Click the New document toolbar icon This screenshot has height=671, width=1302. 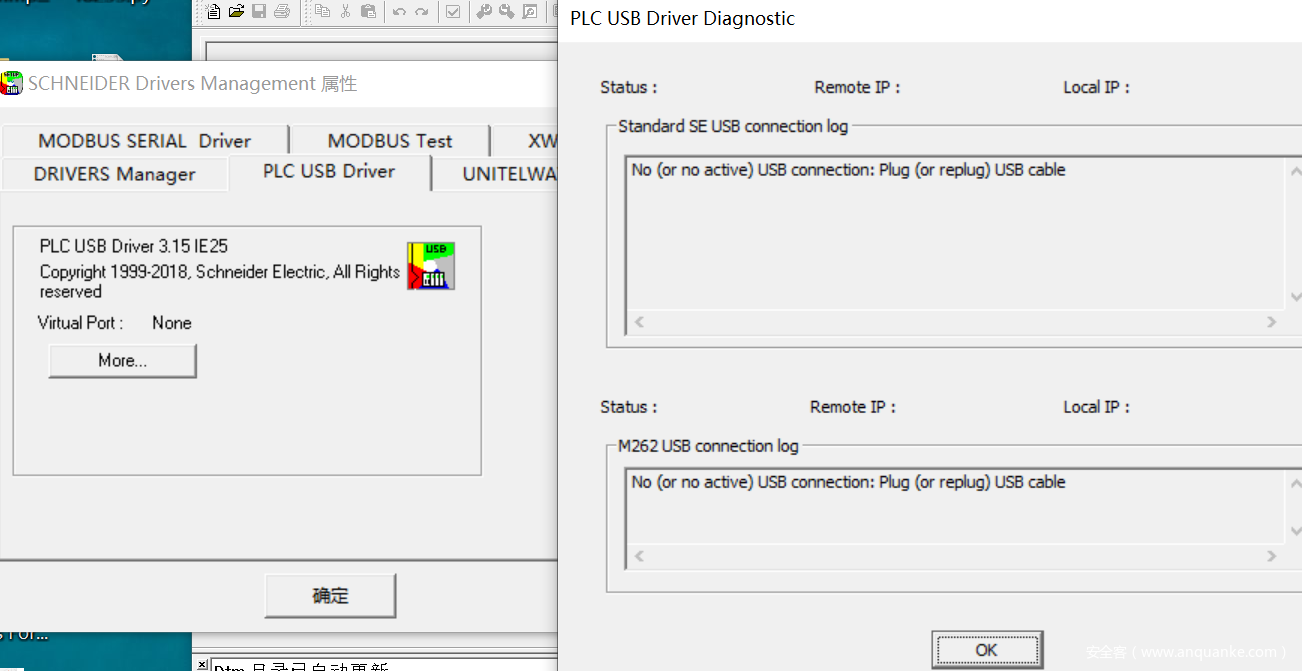click(214, 12)
